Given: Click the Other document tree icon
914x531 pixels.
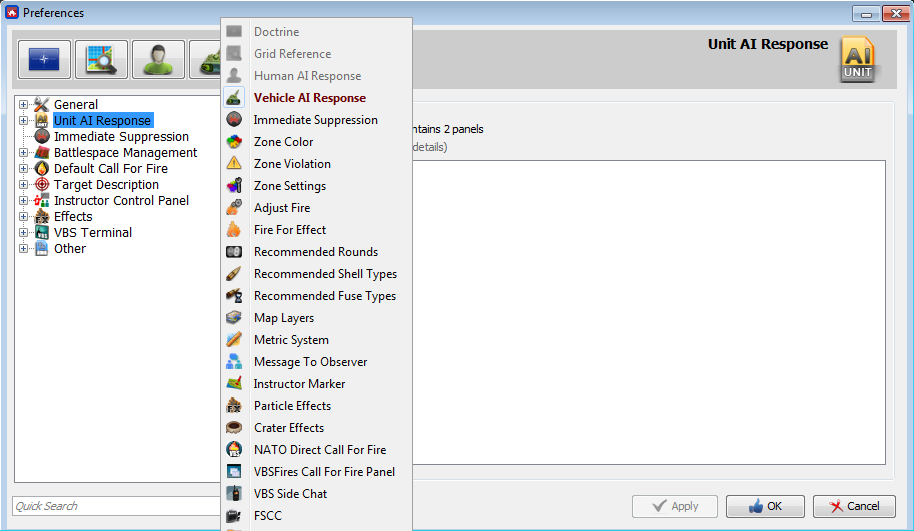Looking at the screenshot, I should point(41,248).
